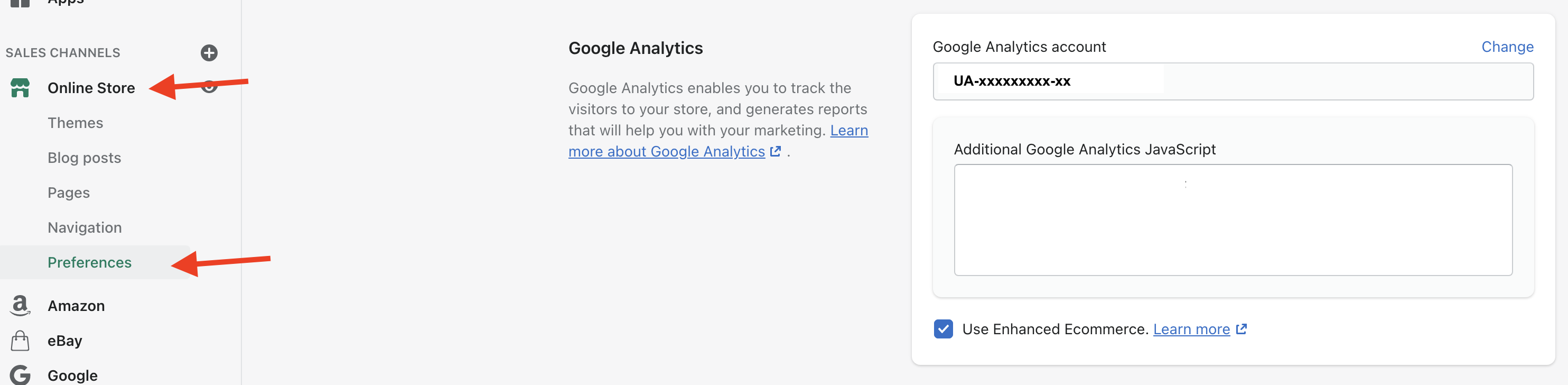Click external link icon after Google Analytics link
The height and width of the screenshot is (385, 1568).
(x=775, y=151)
